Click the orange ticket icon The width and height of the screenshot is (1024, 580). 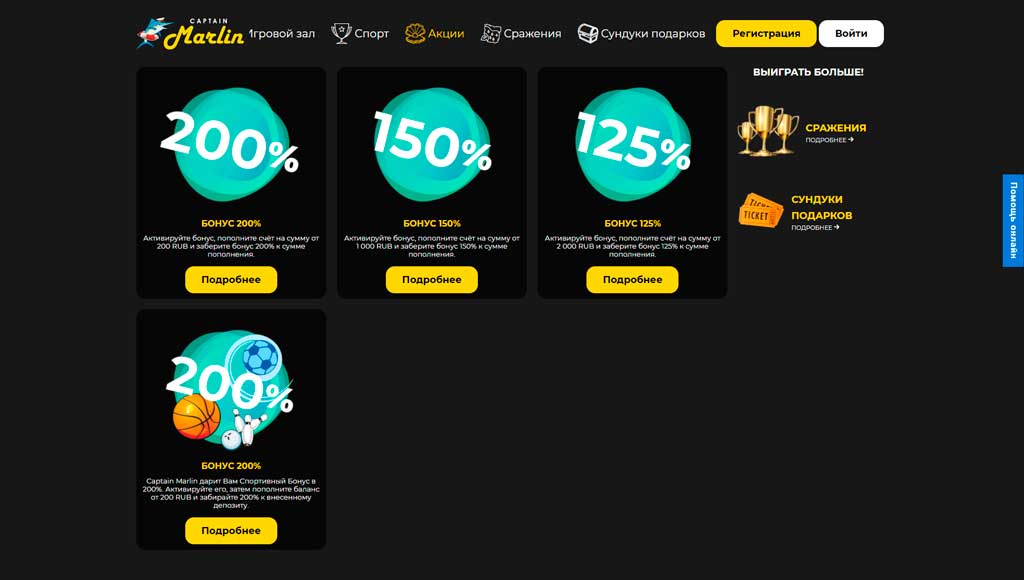(x=761, y=211)
